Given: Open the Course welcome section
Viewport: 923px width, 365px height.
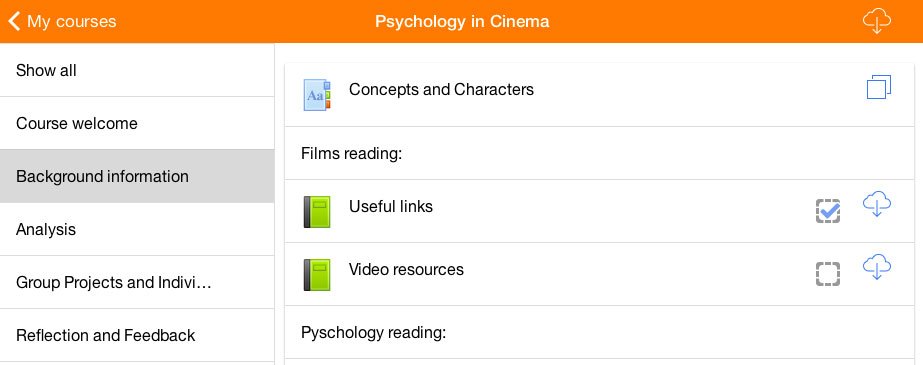Looking at the screenshot, I should click(x=137, y=124).
